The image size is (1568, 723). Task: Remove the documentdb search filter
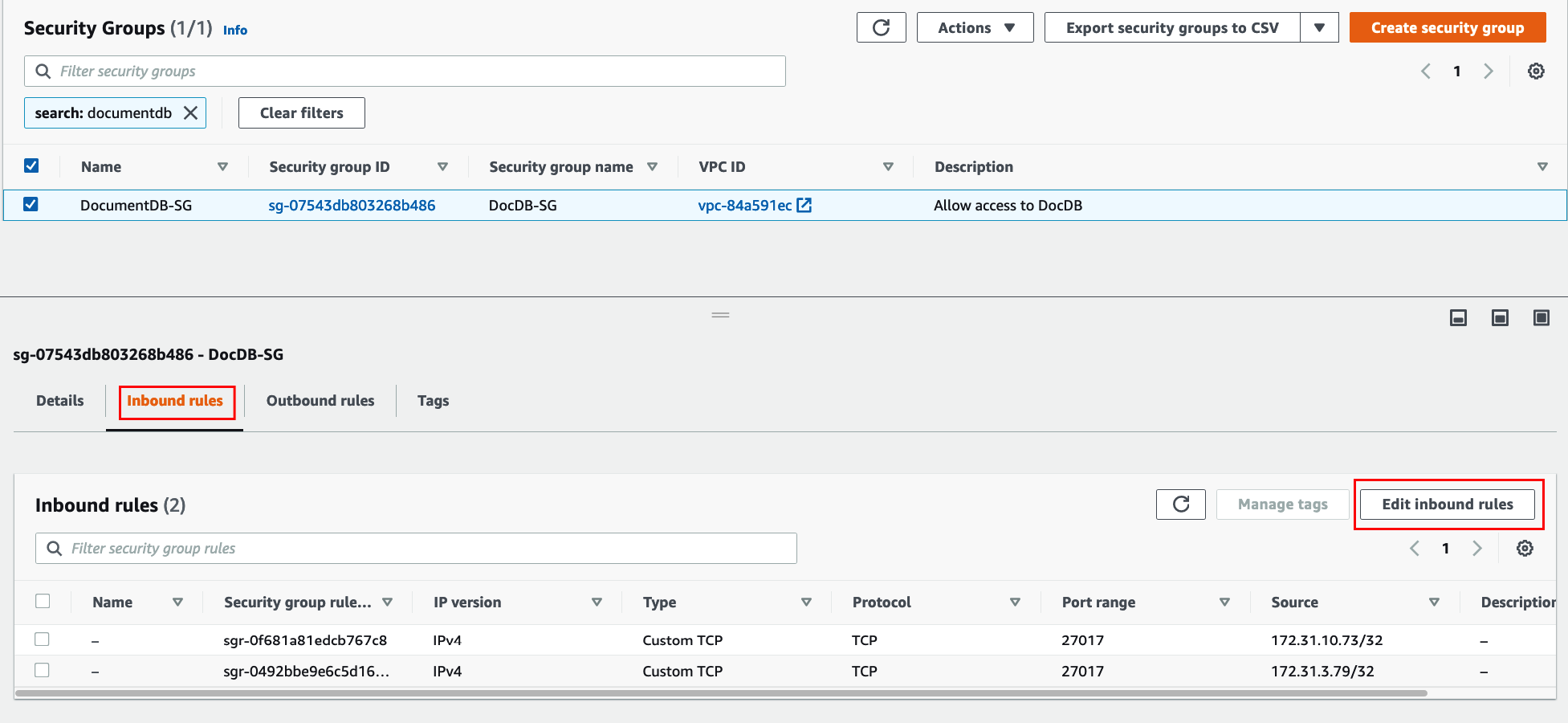[x=190, y=113]
